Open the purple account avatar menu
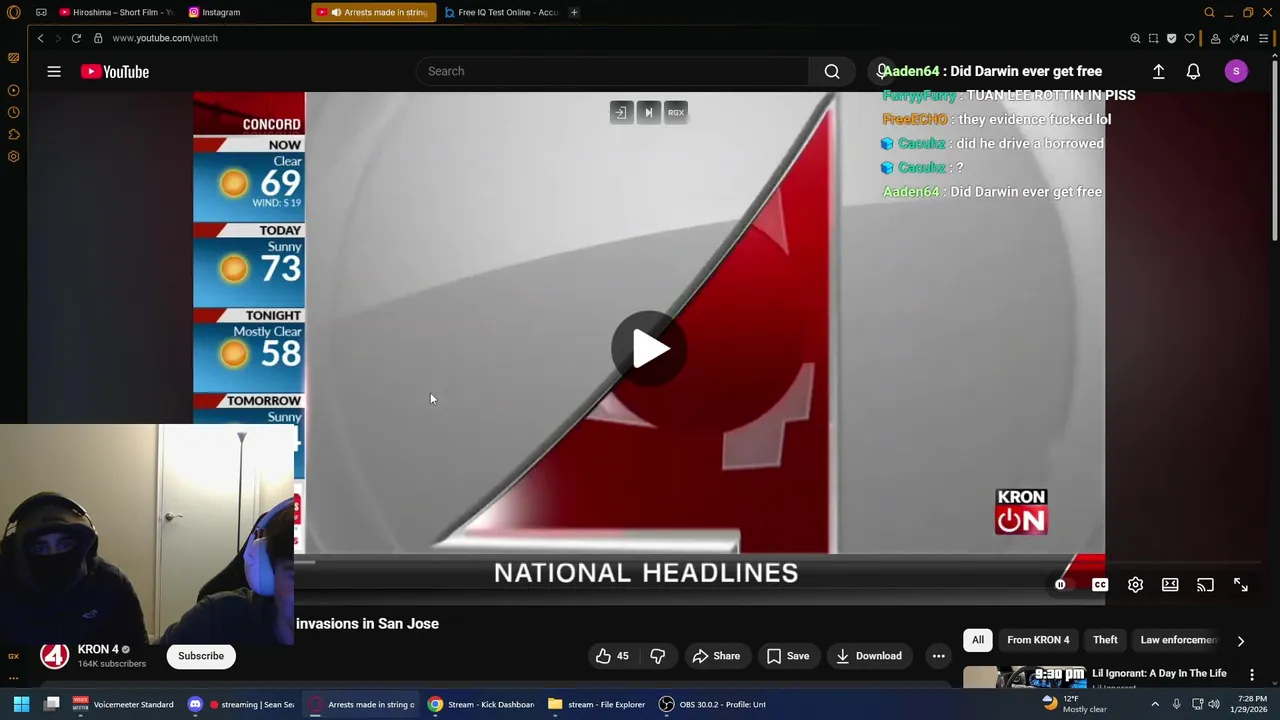The image size is (1280, 720). 1236,71
